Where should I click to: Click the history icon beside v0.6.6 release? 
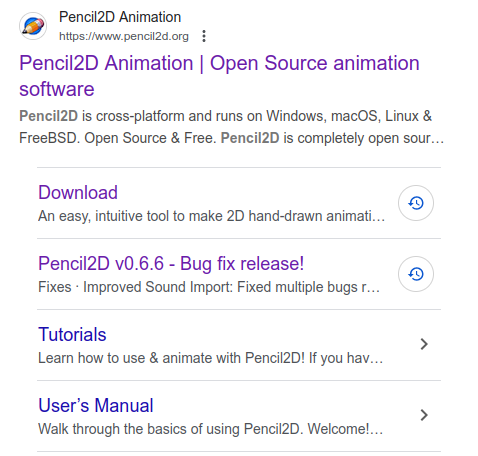coord(416,274)
